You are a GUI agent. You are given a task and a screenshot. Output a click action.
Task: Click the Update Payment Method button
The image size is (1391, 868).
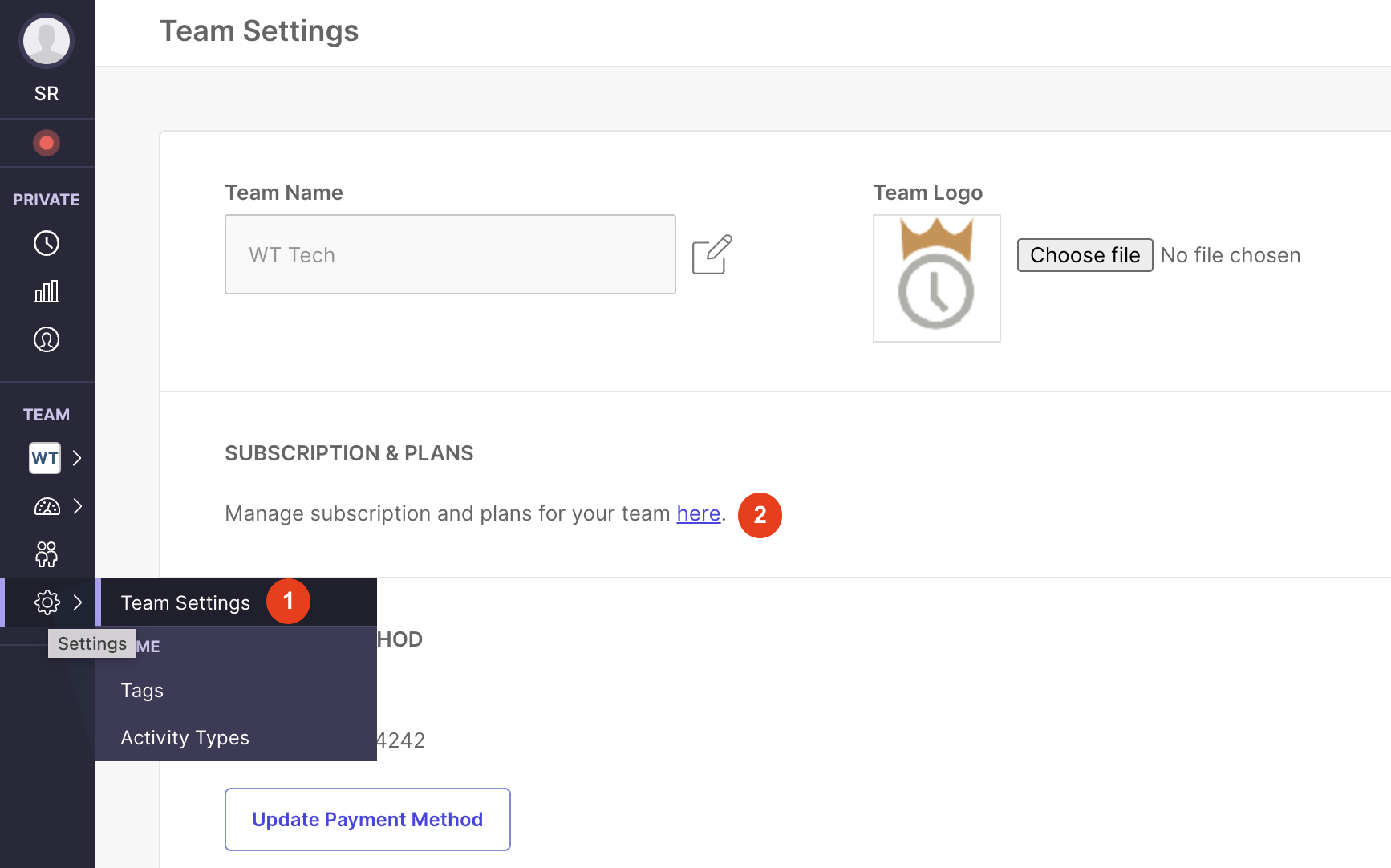tap(367, 819)
